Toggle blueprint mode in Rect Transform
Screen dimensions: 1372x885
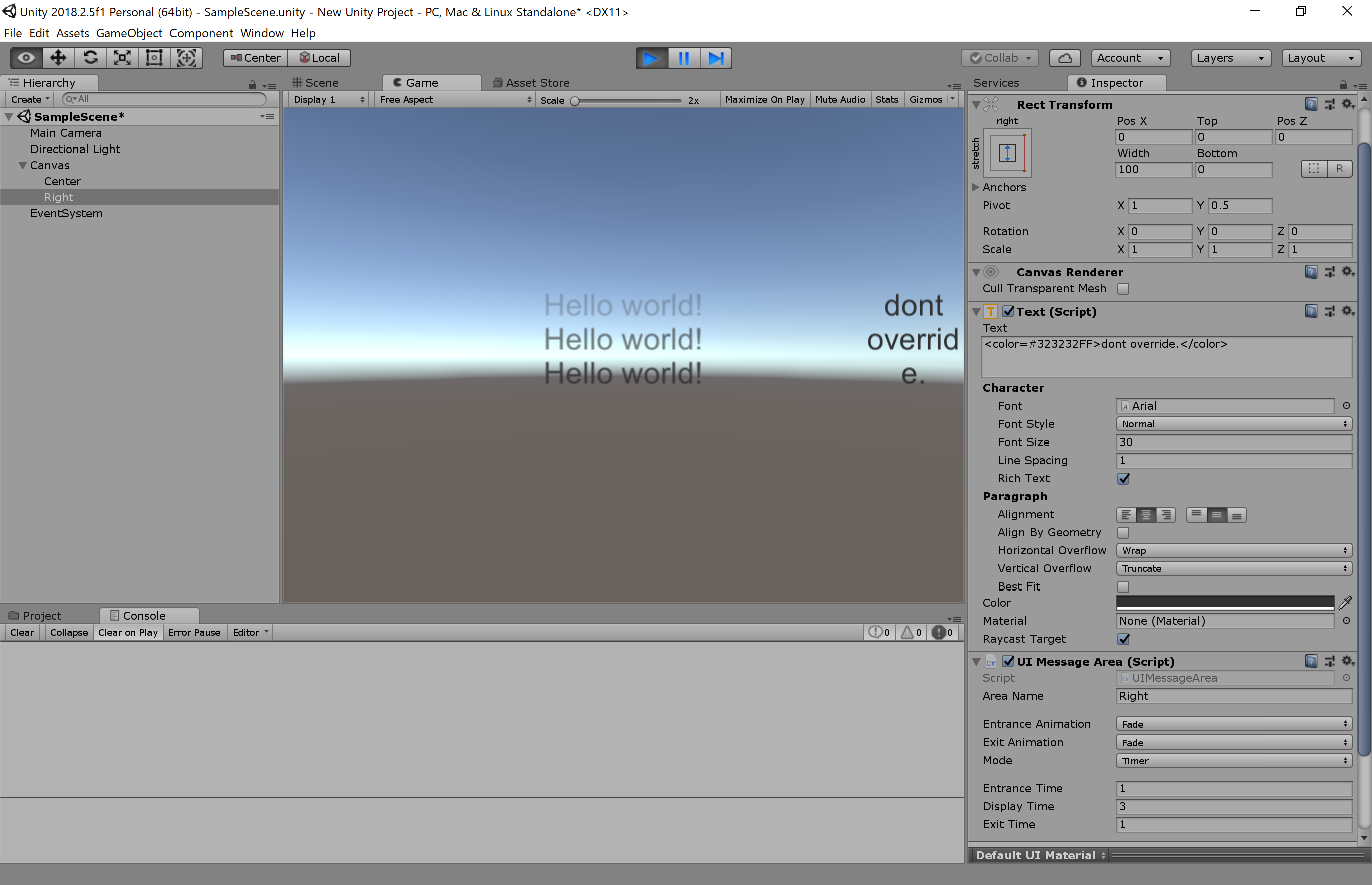(x=1314, y=169)
